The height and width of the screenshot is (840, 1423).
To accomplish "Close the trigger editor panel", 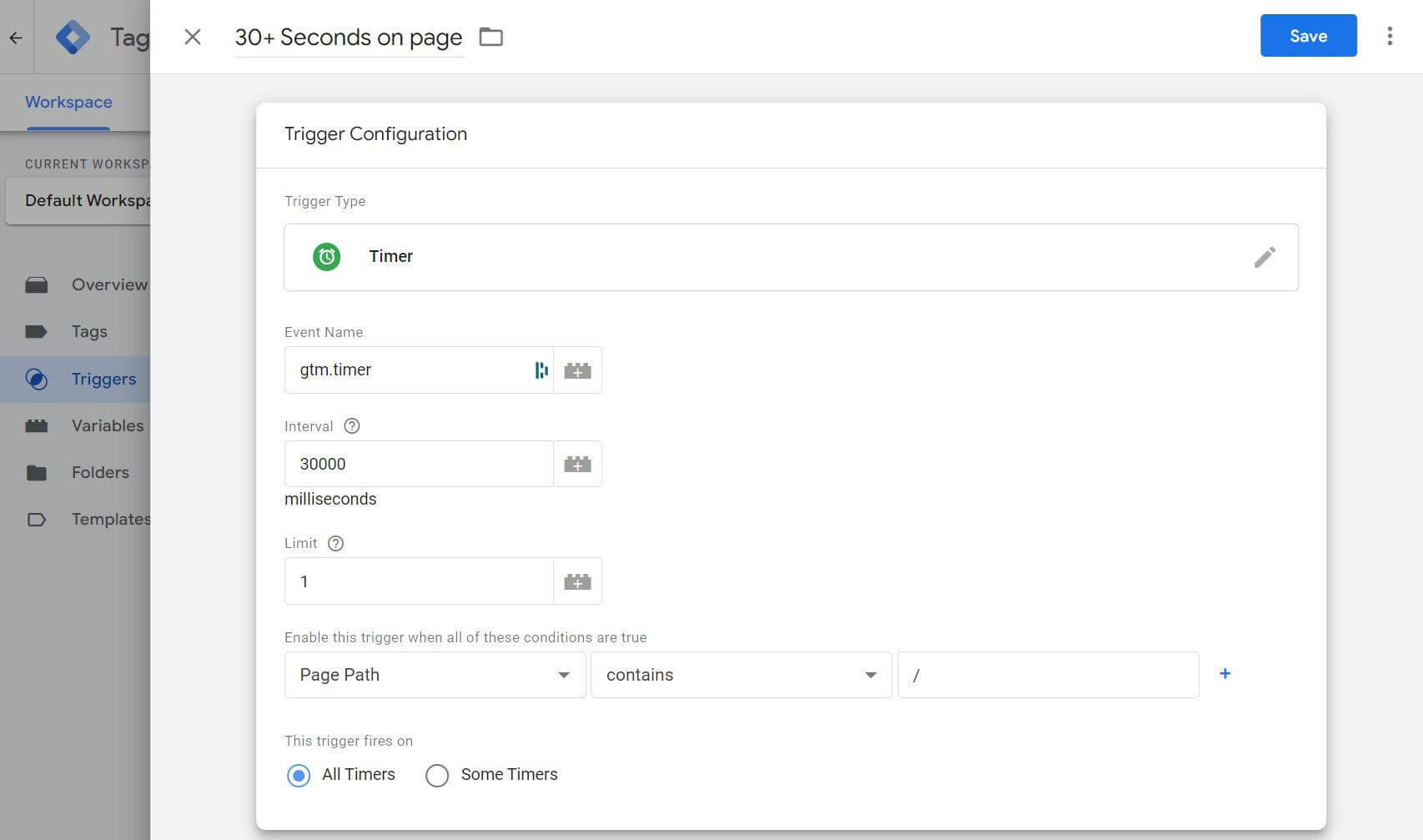I will [x=193, y=37].
